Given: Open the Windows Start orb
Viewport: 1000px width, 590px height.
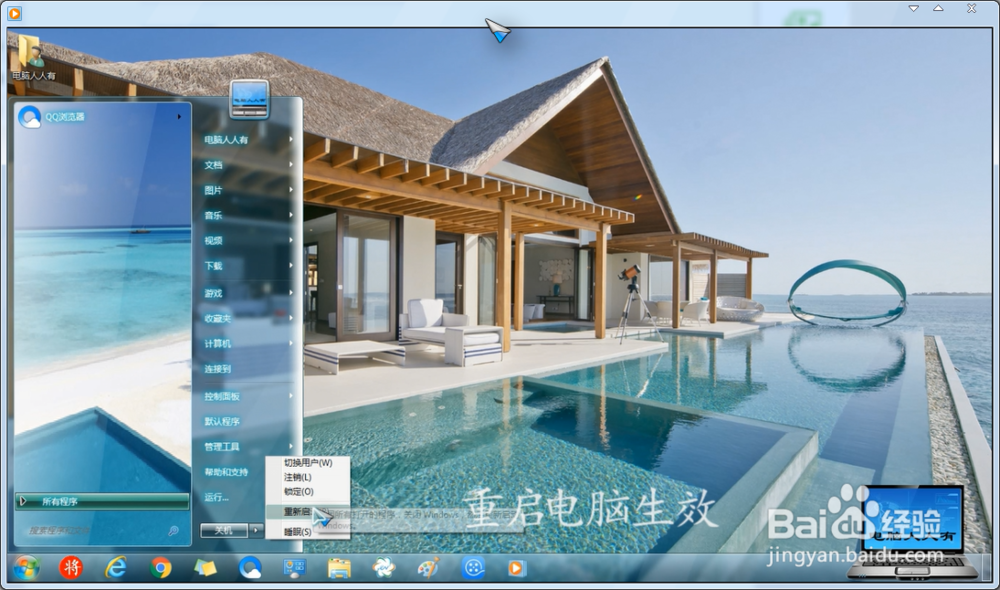Looking at the screenshot, I should (26, 567).
